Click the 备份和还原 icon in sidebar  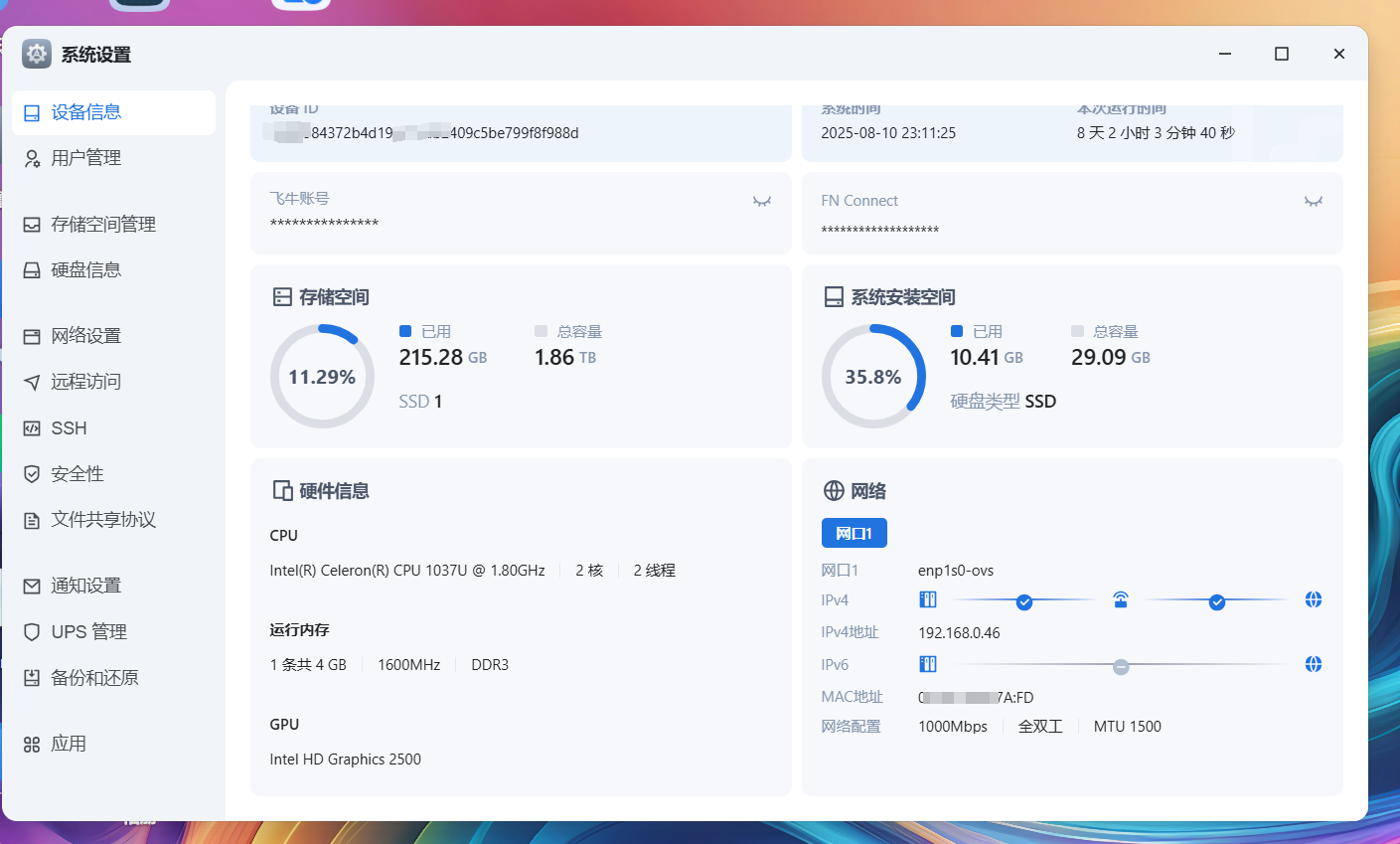(x=32, y=678)
